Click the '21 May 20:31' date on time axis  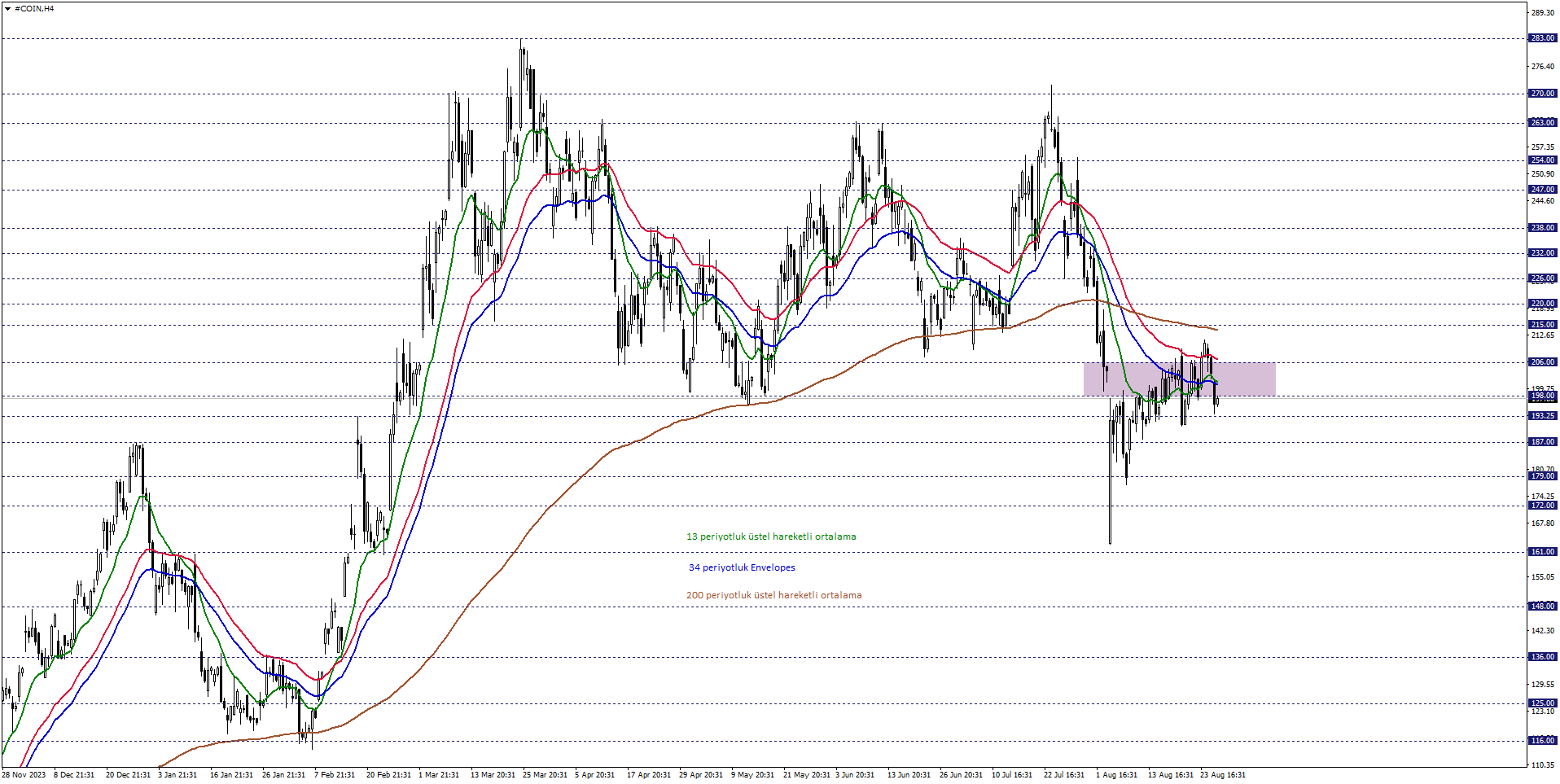[x=807, y=775]
